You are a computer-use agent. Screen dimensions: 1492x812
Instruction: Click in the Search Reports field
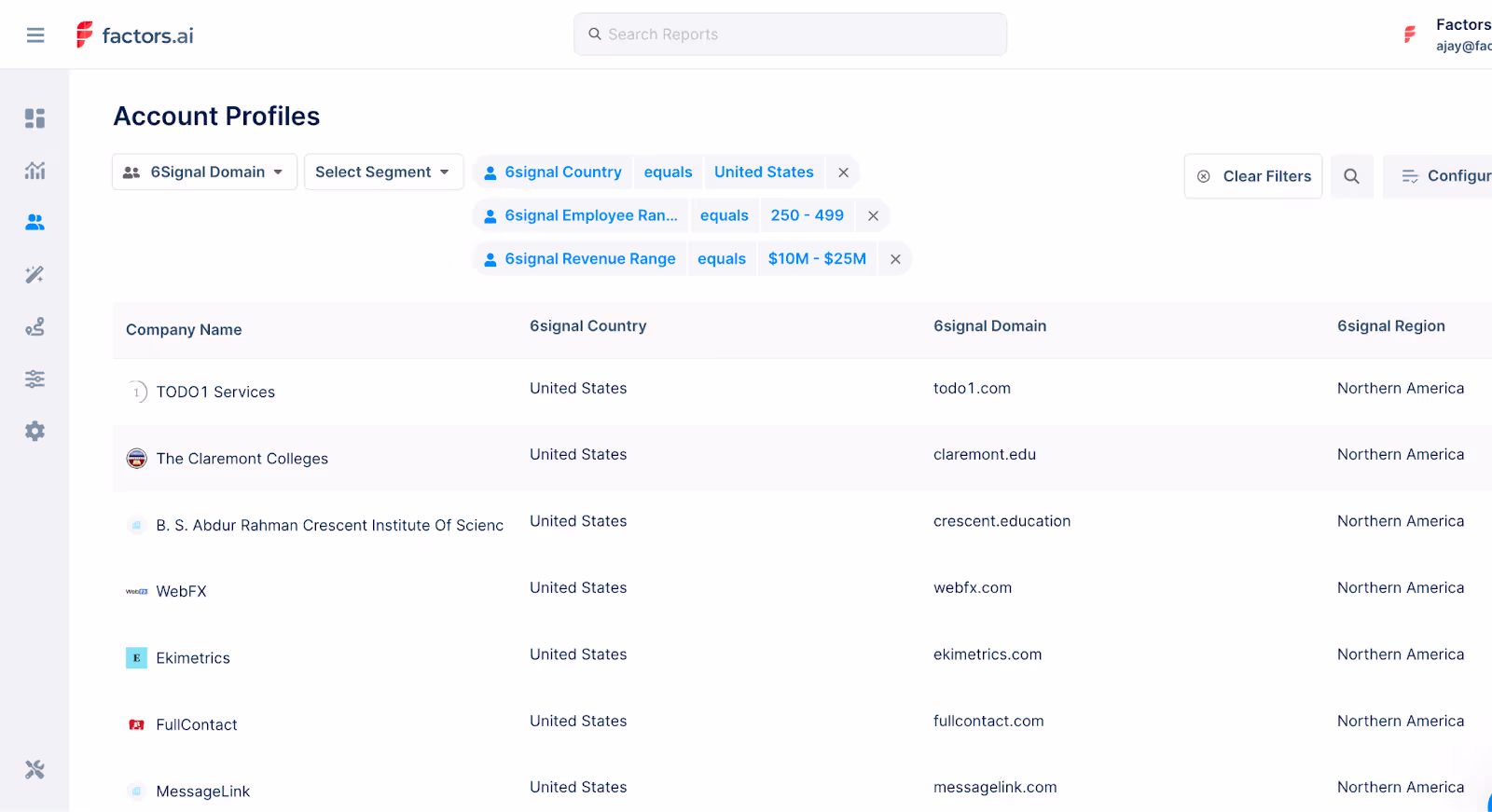(790, 34)
